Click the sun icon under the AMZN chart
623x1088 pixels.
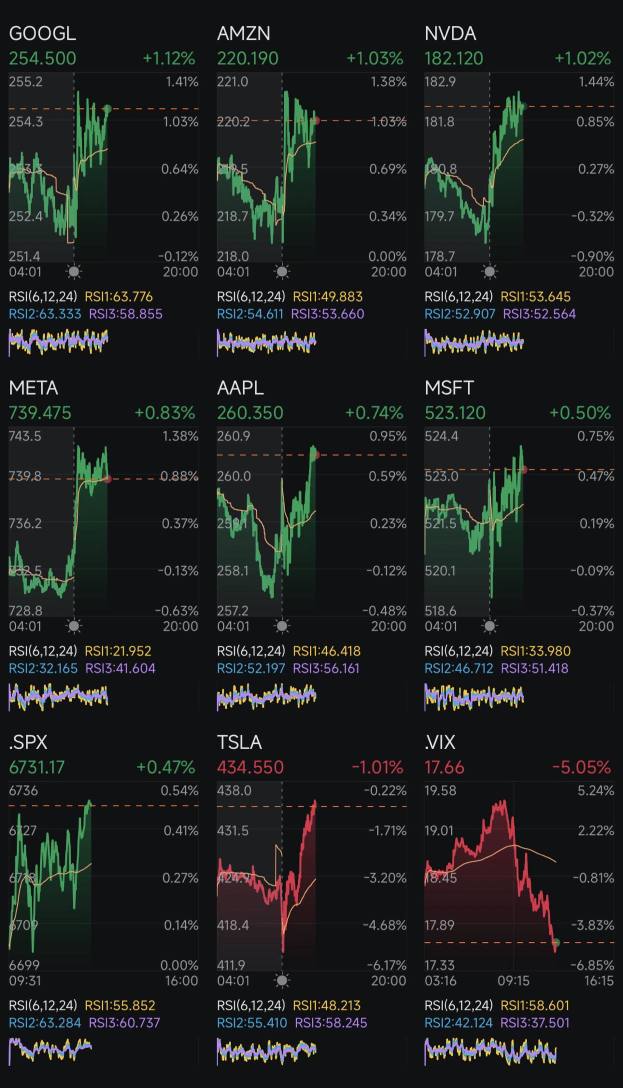[282, 271]
